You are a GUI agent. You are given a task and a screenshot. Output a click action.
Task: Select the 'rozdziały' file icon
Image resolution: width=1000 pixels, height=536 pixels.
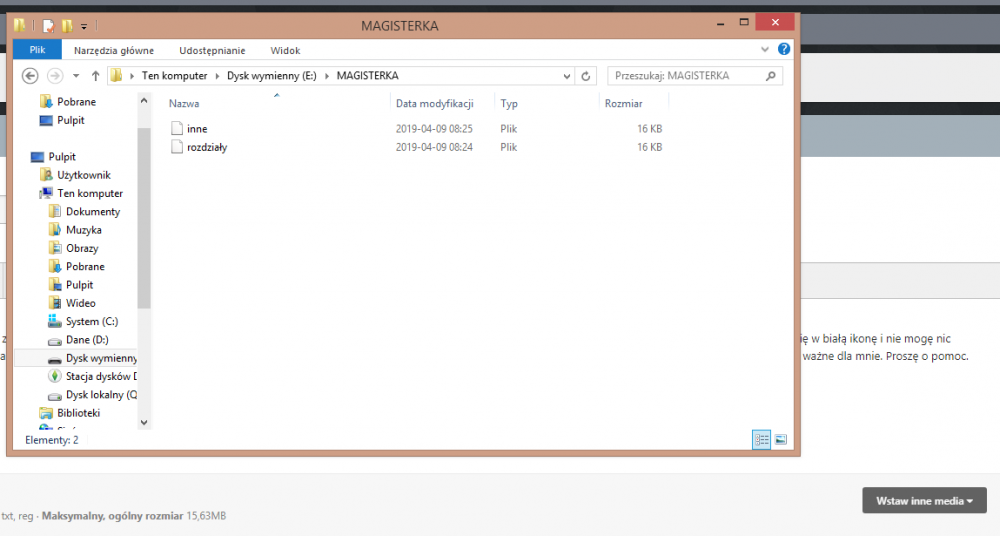click(177, 147)
